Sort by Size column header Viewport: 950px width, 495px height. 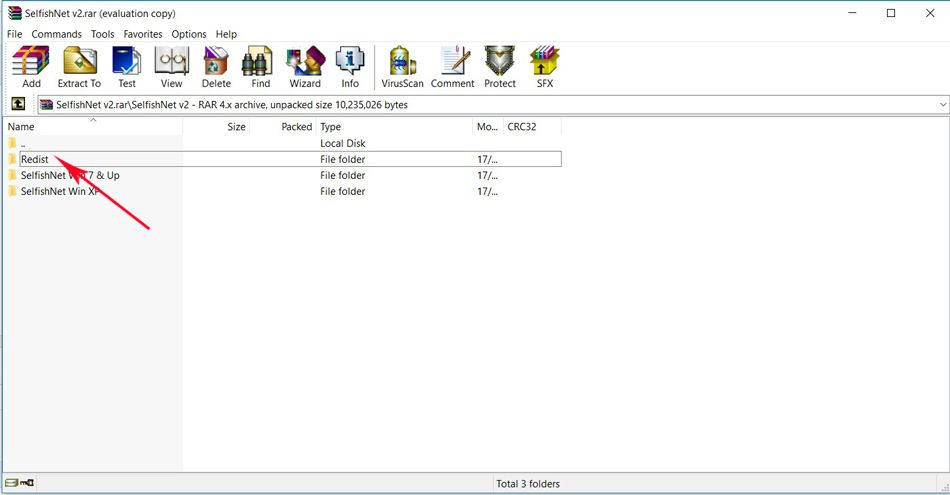[x=216, y=127]
